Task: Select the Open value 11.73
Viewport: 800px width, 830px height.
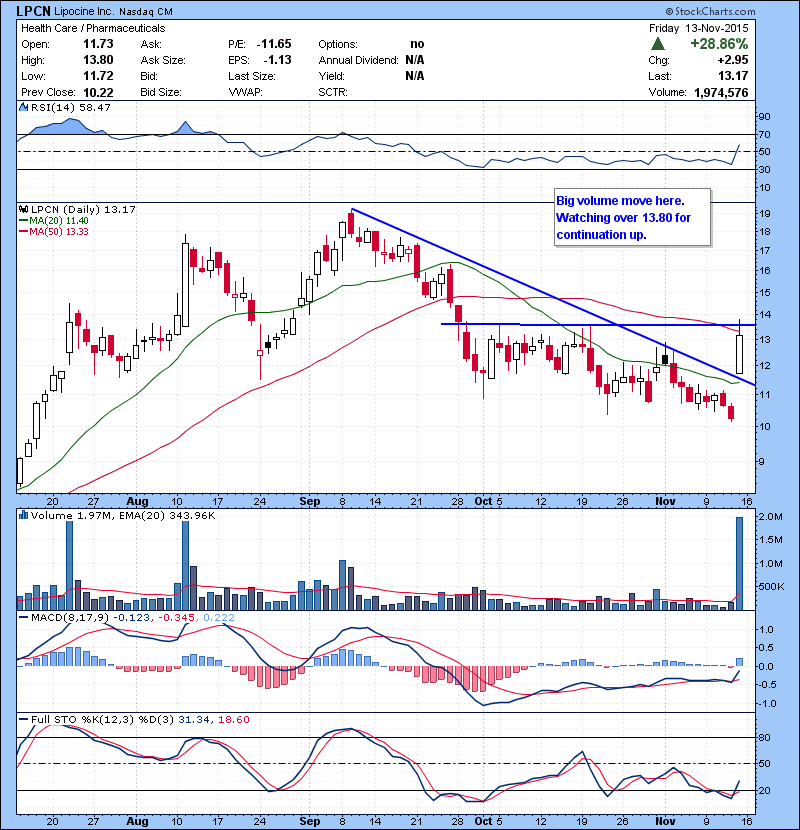Action: (98, 44)
